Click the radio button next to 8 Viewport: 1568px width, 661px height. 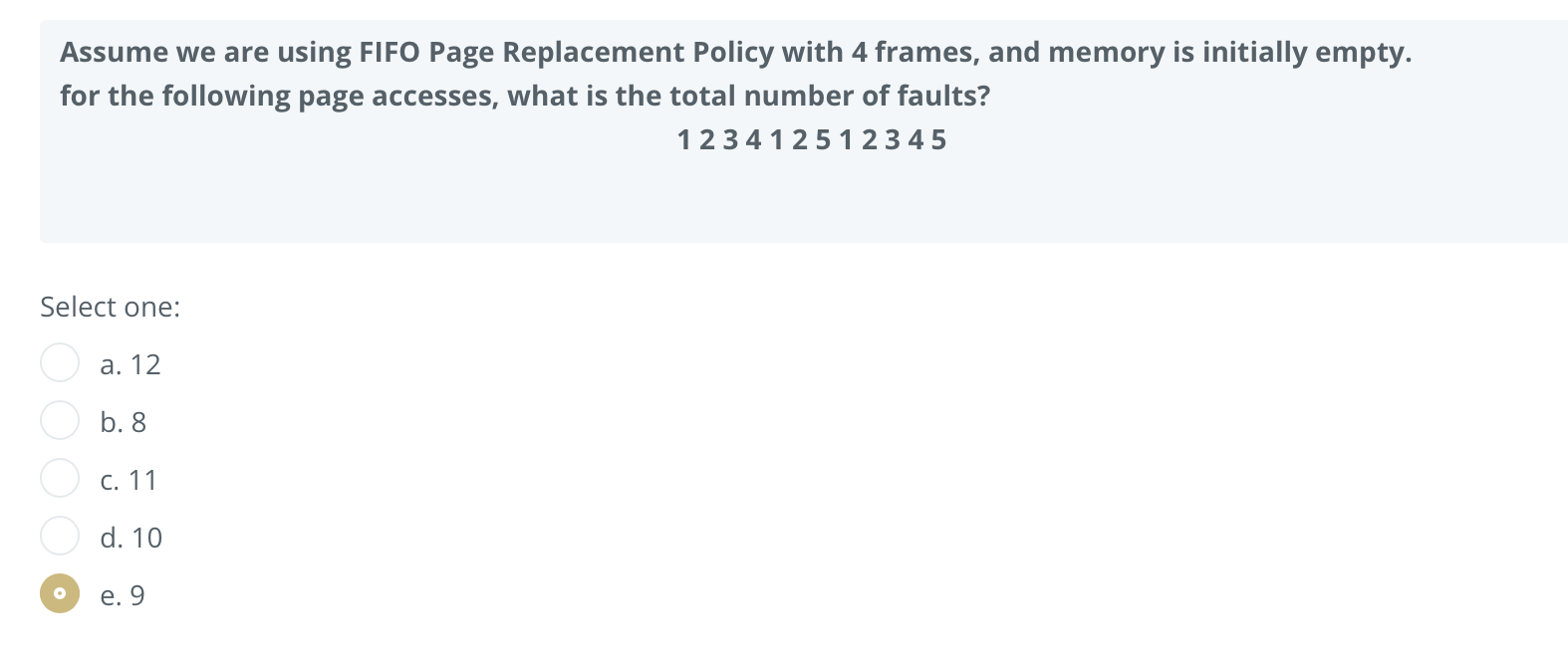pos(60,420)
